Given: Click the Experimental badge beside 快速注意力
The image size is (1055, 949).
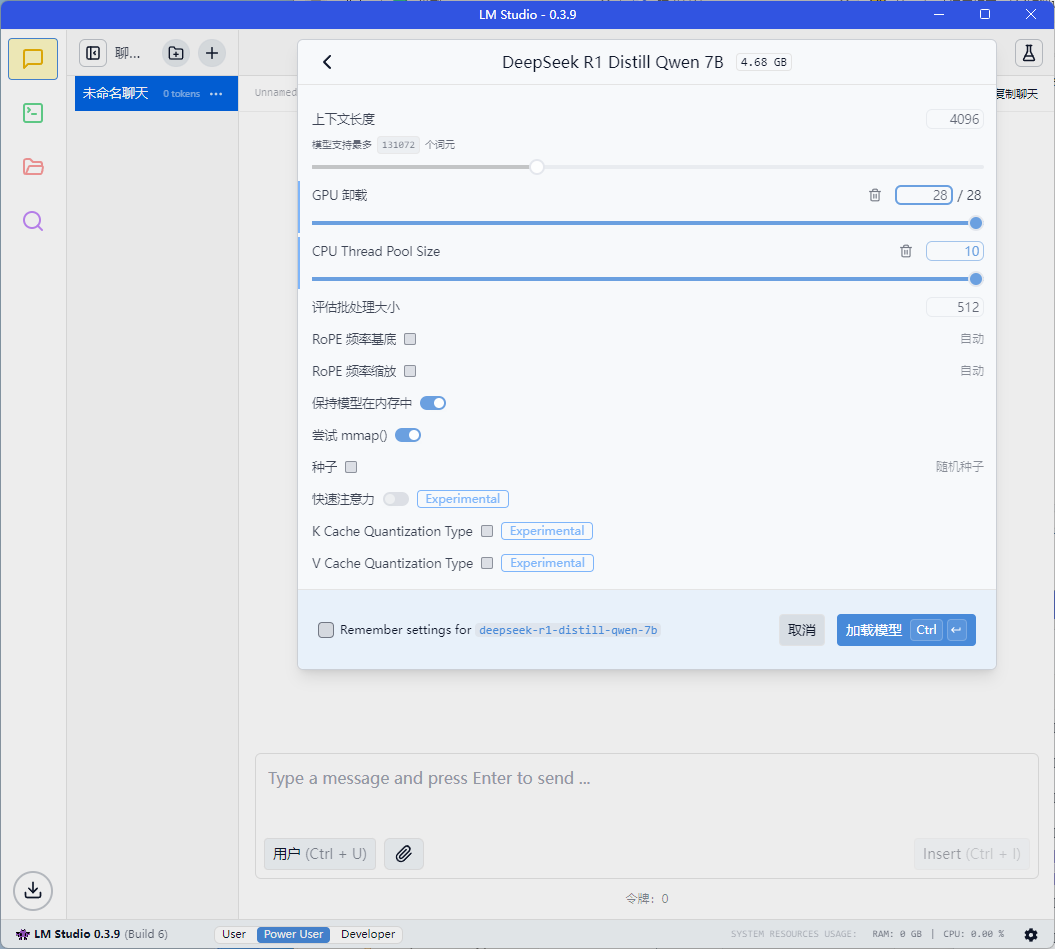Looking at the screenshot, I should tap(463, 499).
